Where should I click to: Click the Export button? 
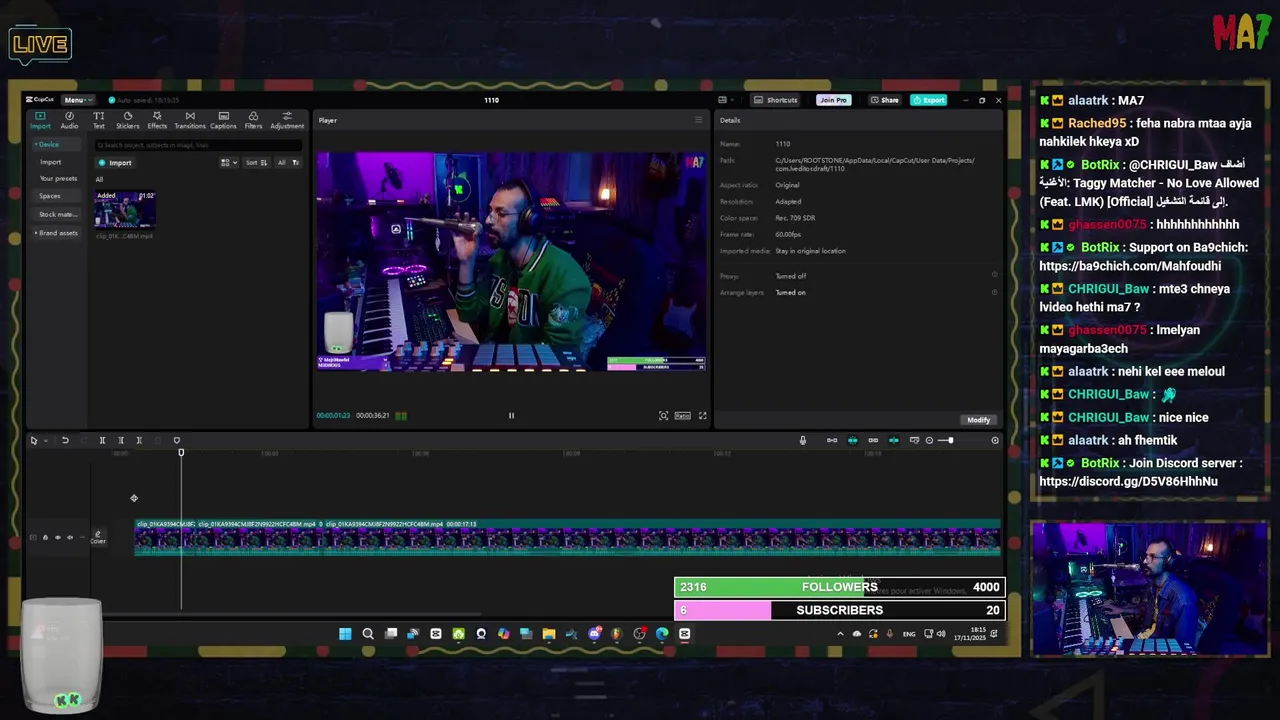click(929, 100)
